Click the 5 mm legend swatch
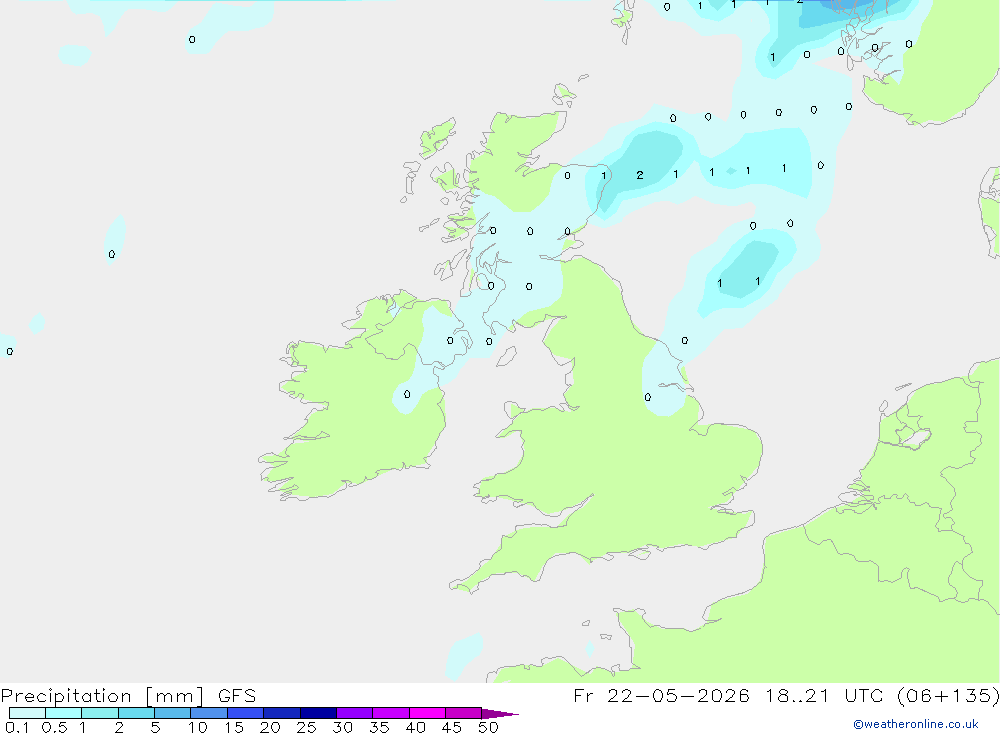Image resolution: width=1000 pixels, height=733 pixels. (172, 713)
